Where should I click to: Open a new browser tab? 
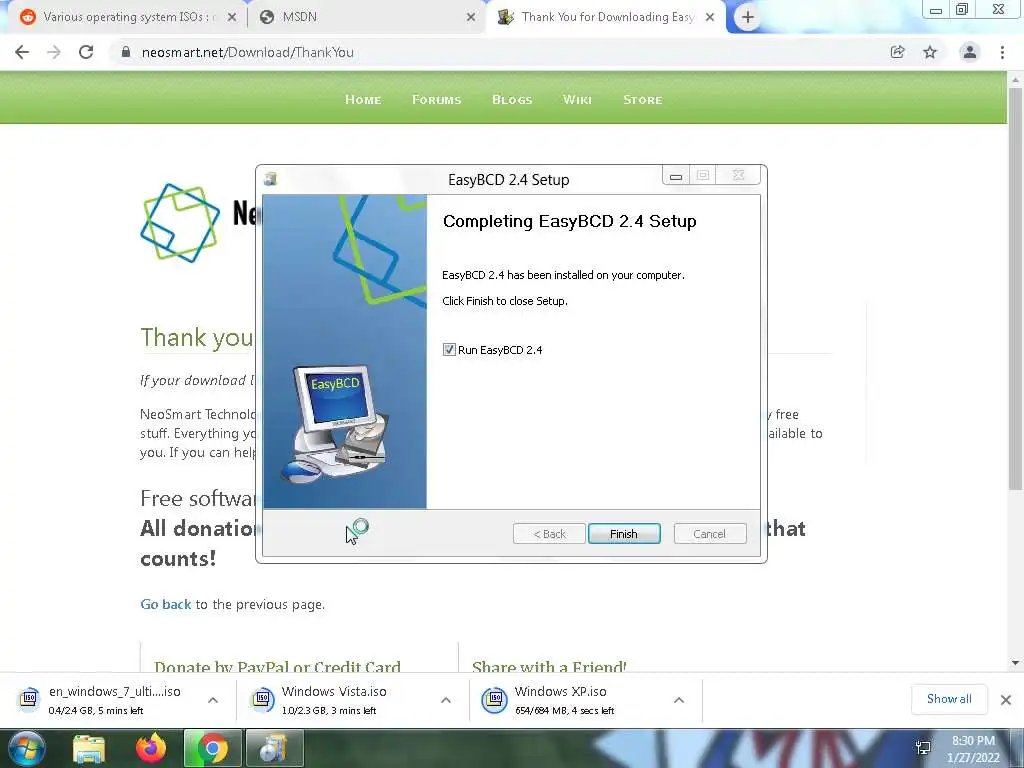(748, 18)
